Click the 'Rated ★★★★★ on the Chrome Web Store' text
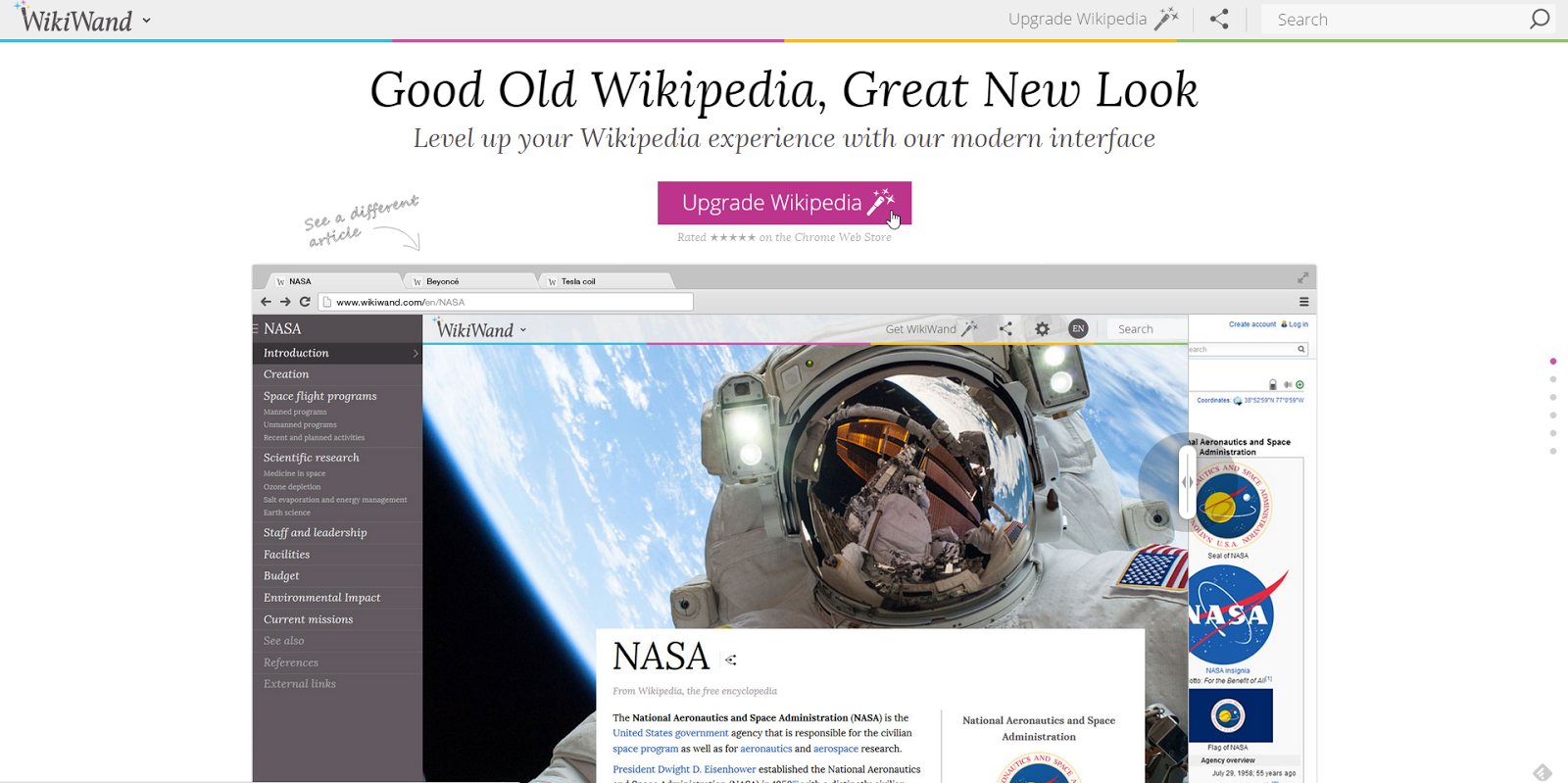 point(784,237)
